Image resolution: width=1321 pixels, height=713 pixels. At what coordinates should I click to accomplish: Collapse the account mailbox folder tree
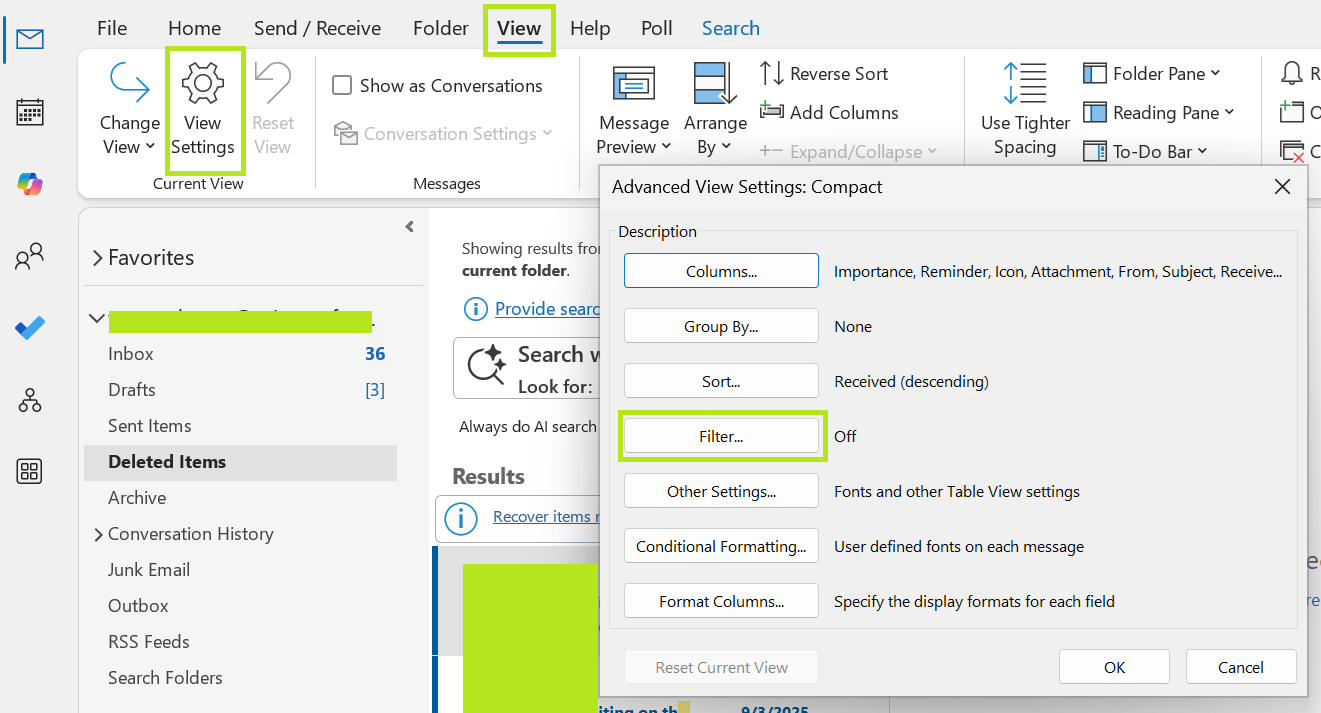97,319
